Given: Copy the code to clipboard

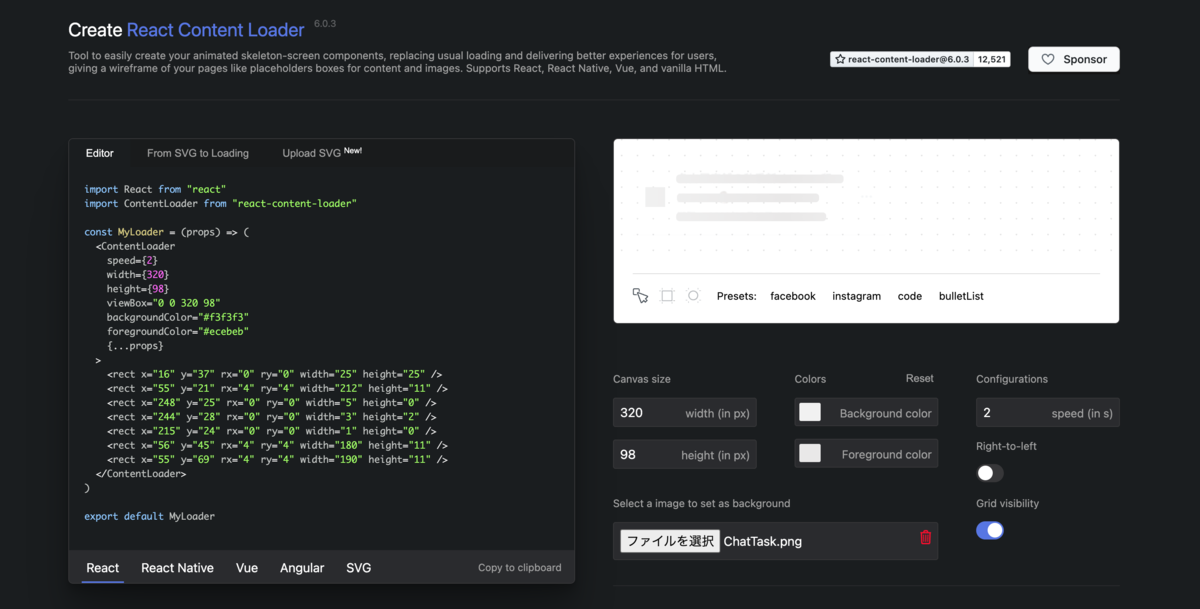Looking at the screenshot, I should tap(519, 567).
